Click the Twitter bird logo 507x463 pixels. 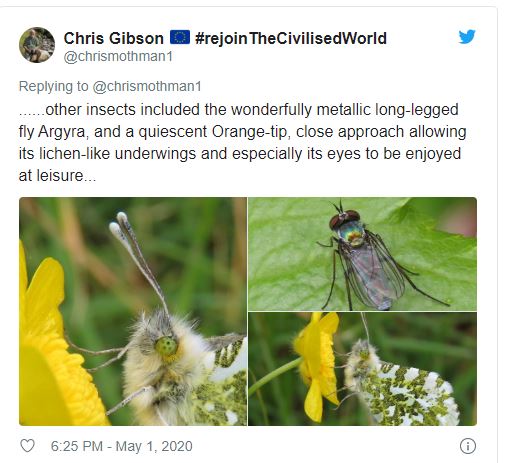(x=467, y=36)
